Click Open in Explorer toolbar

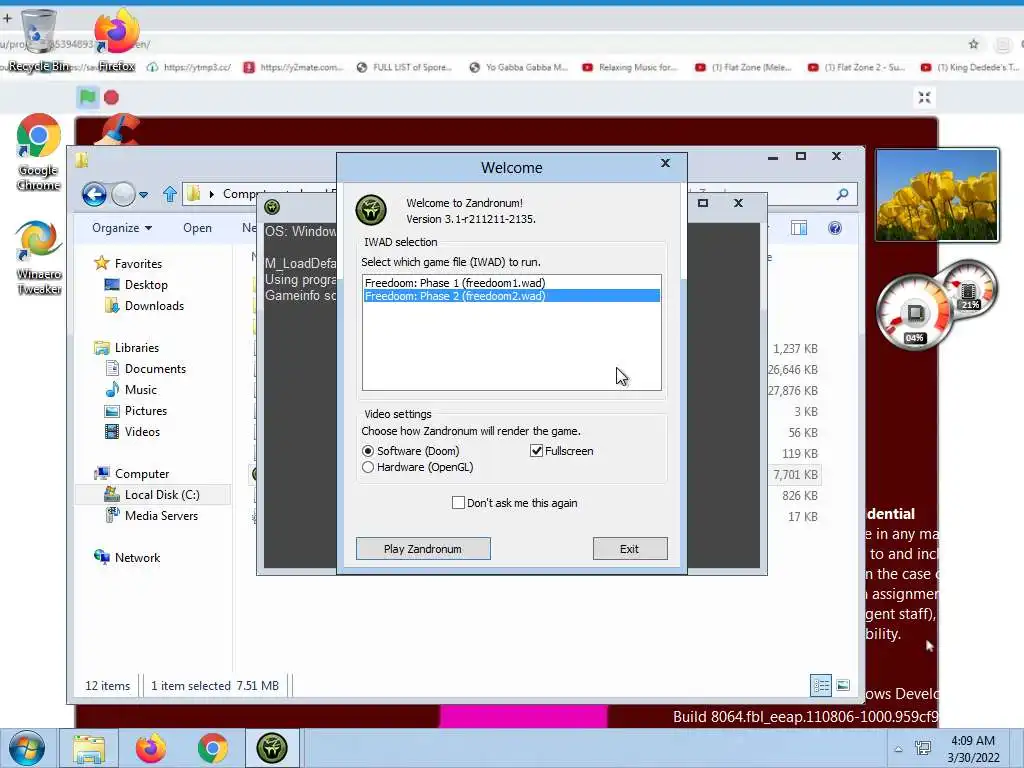click(x=197, y=228)
